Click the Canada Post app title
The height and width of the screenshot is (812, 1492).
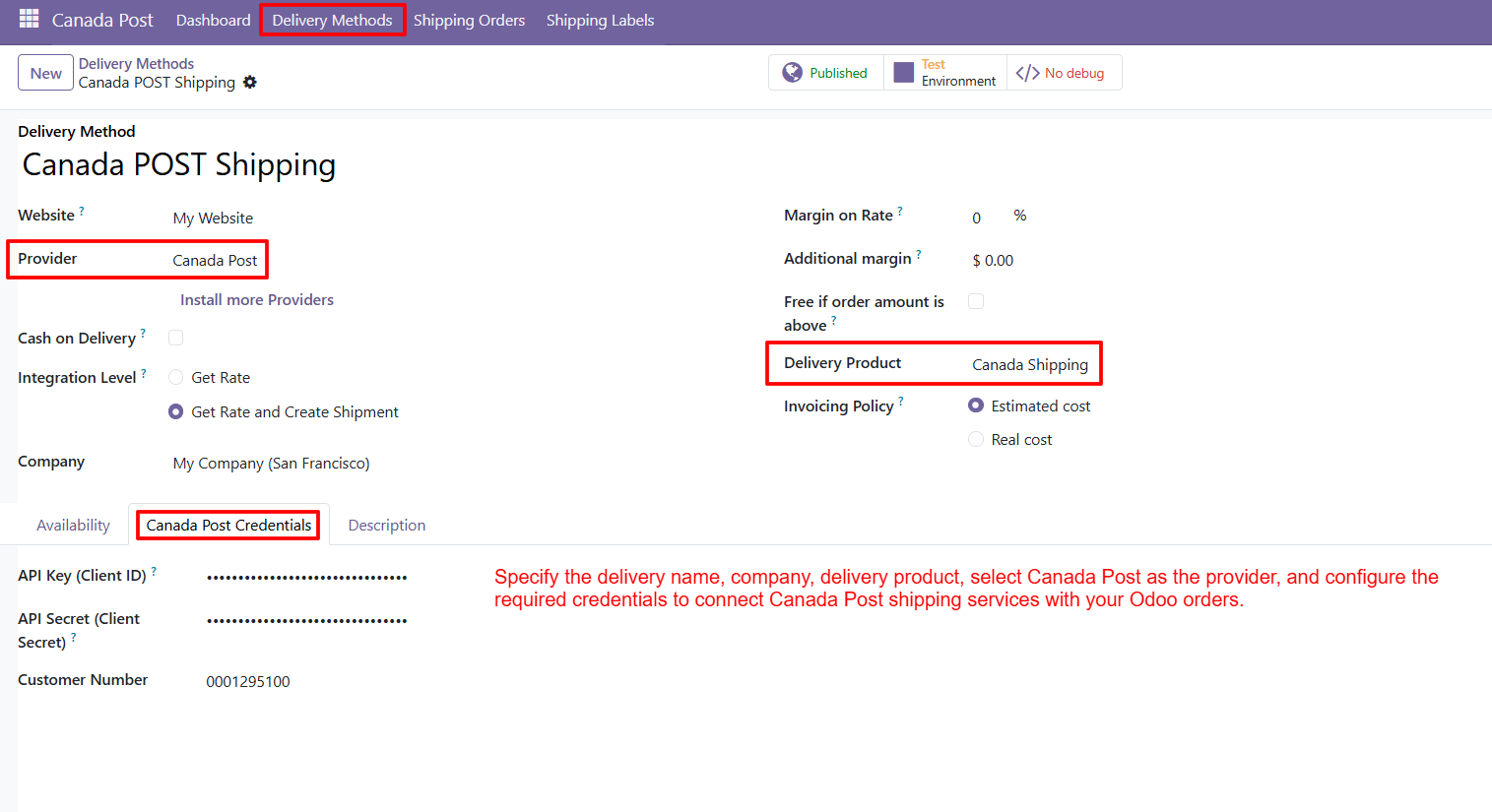(102, 21)
